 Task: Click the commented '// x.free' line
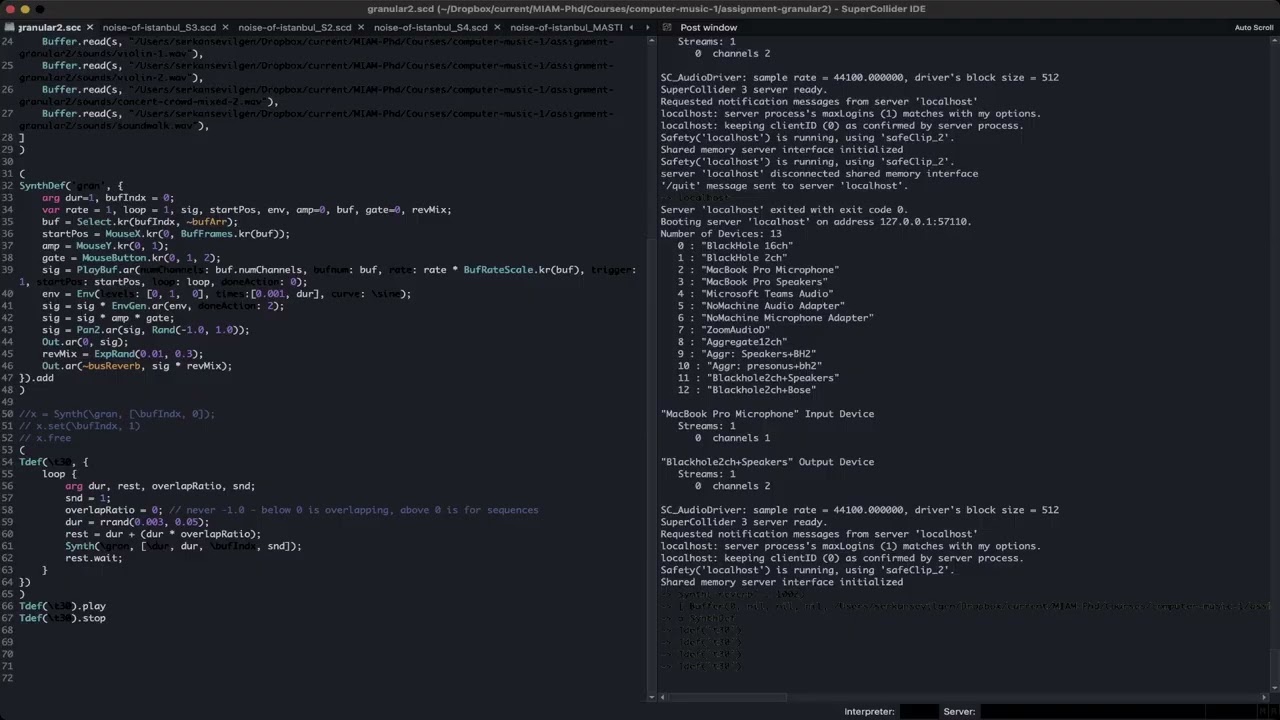45,438
